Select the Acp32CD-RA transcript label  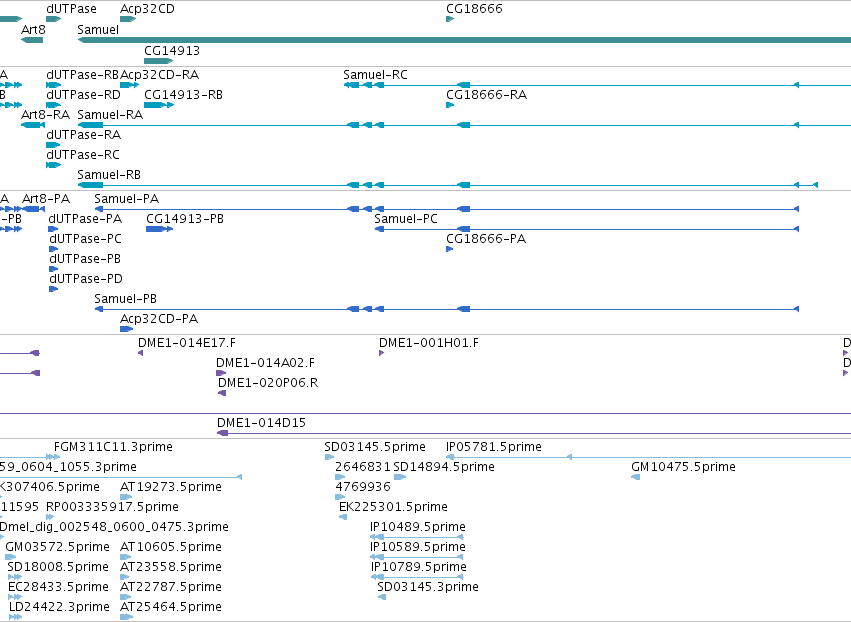click(x=160, y=74)
